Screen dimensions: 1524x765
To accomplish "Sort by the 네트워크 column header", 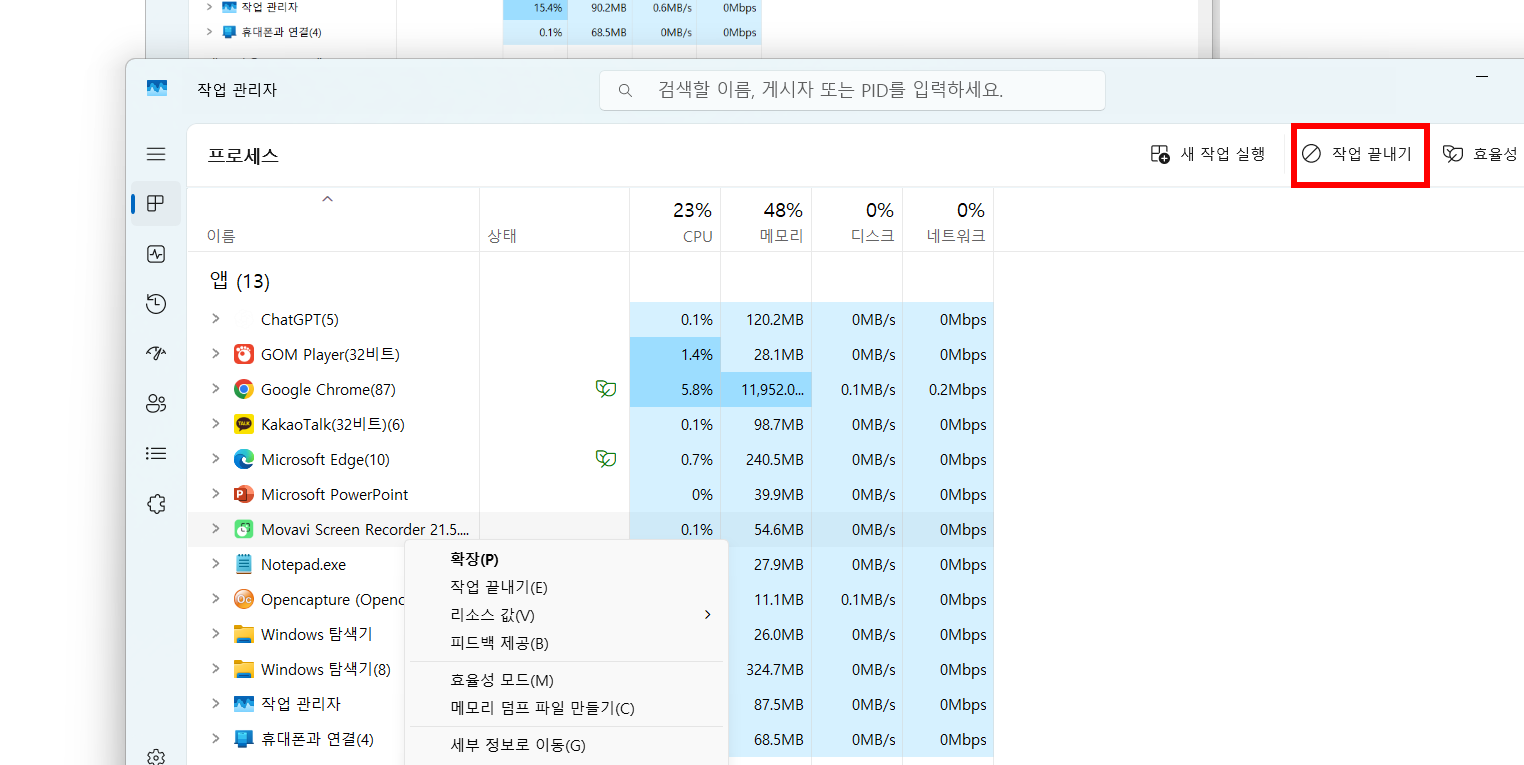I will 948,220.
